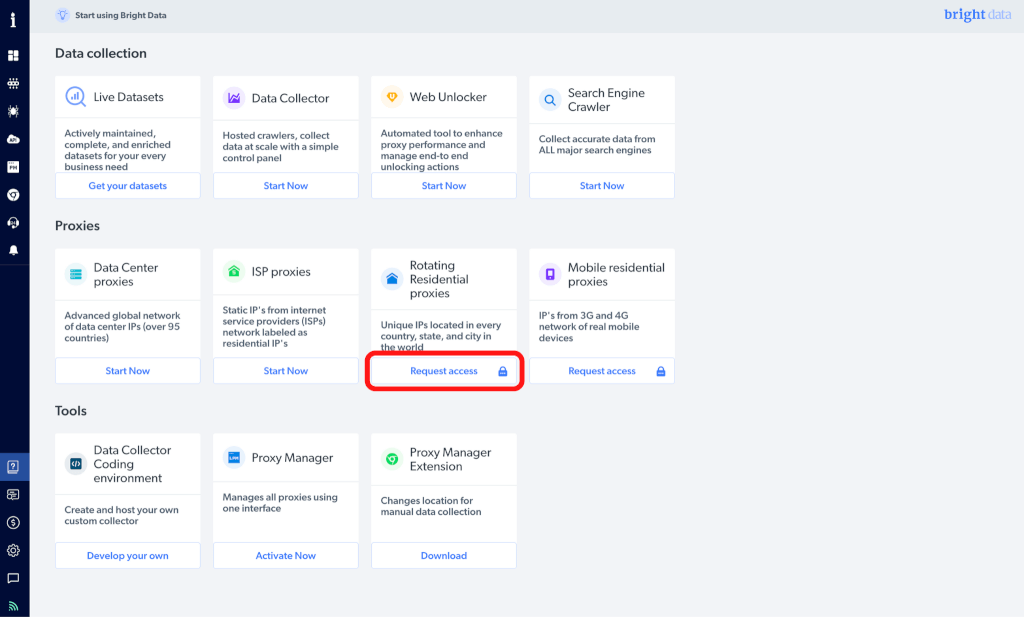Click the ISP proxies house icon
The width and height of the screenshot is (1024, 617).
pos(234,272)
